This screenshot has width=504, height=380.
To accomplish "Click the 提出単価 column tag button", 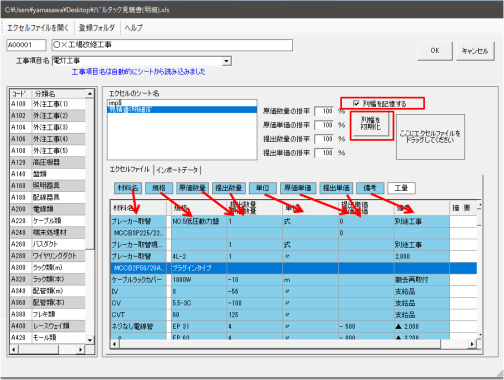I will [x=336, y=188].
